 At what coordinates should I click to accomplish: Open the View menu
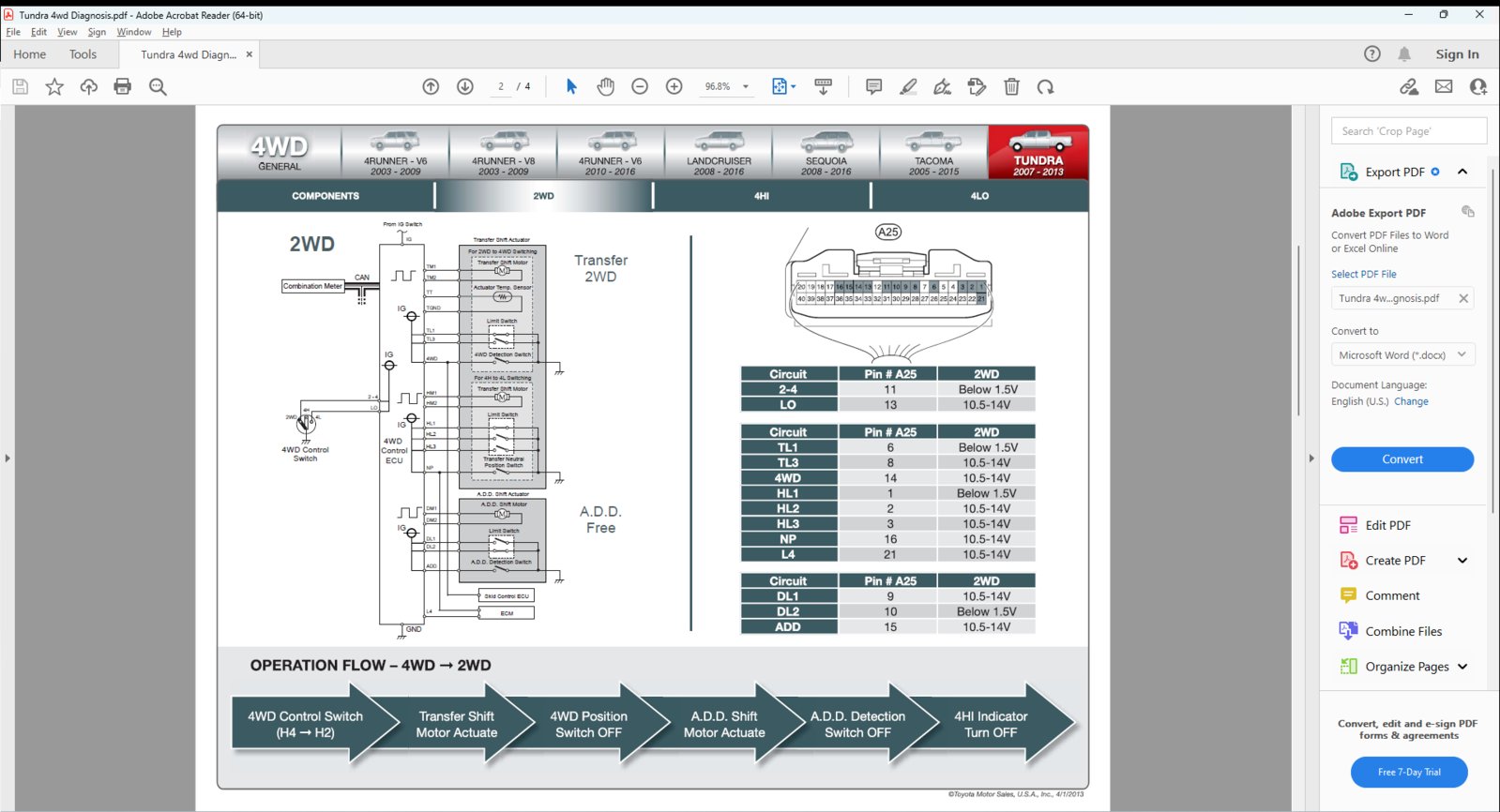68,32
